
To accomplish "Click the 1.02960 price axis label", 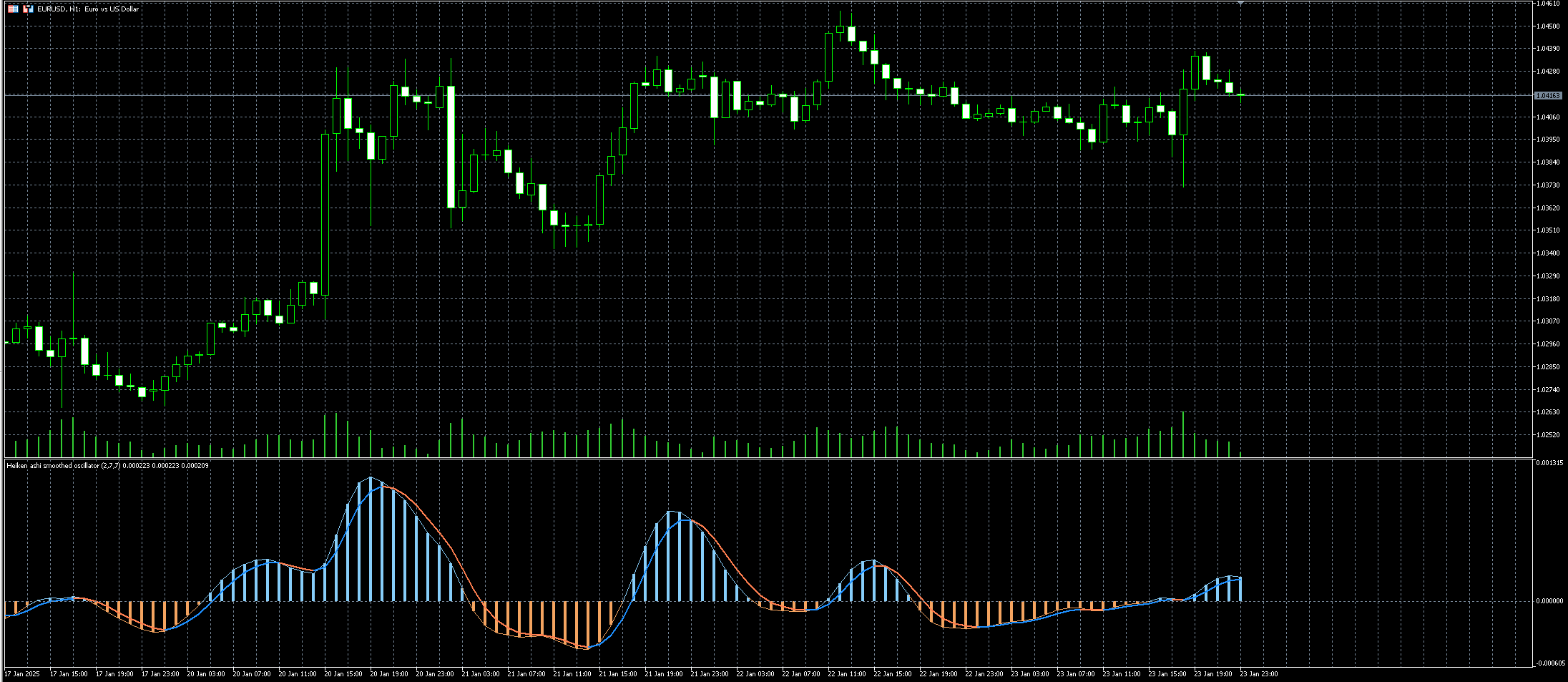I will coord(1547,344).
